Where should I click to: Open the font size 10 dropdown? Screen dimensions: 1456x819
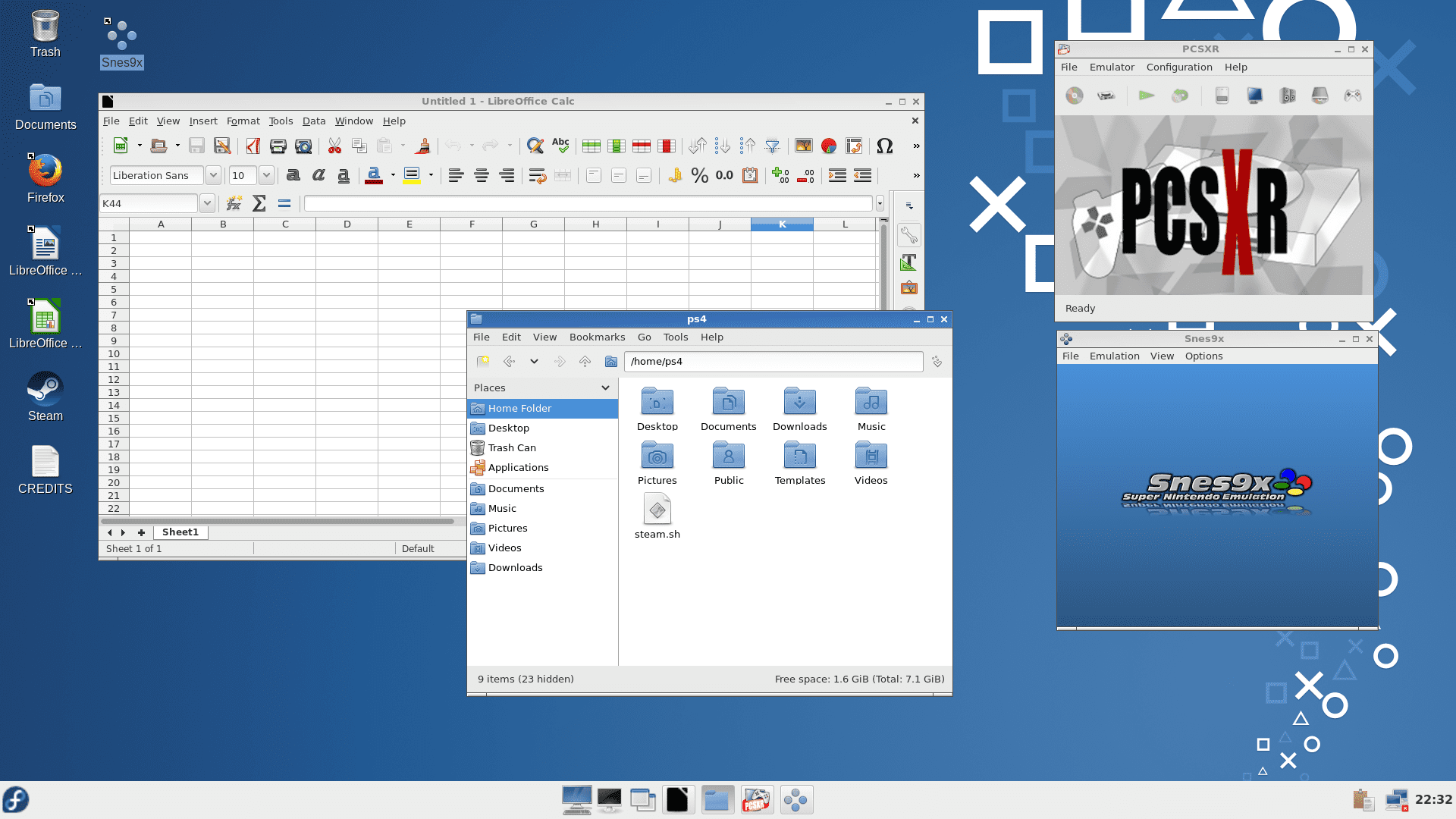pyautogui.click(x=266, y=175)
